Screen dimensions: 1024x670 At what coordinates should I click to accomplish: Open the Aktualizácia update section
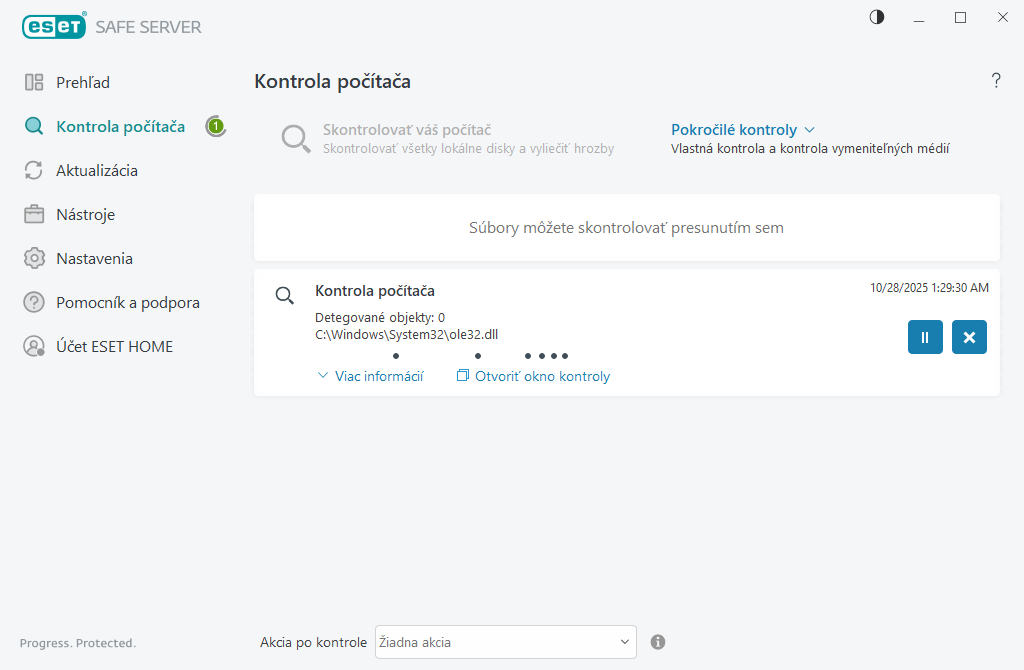(96, 171)
